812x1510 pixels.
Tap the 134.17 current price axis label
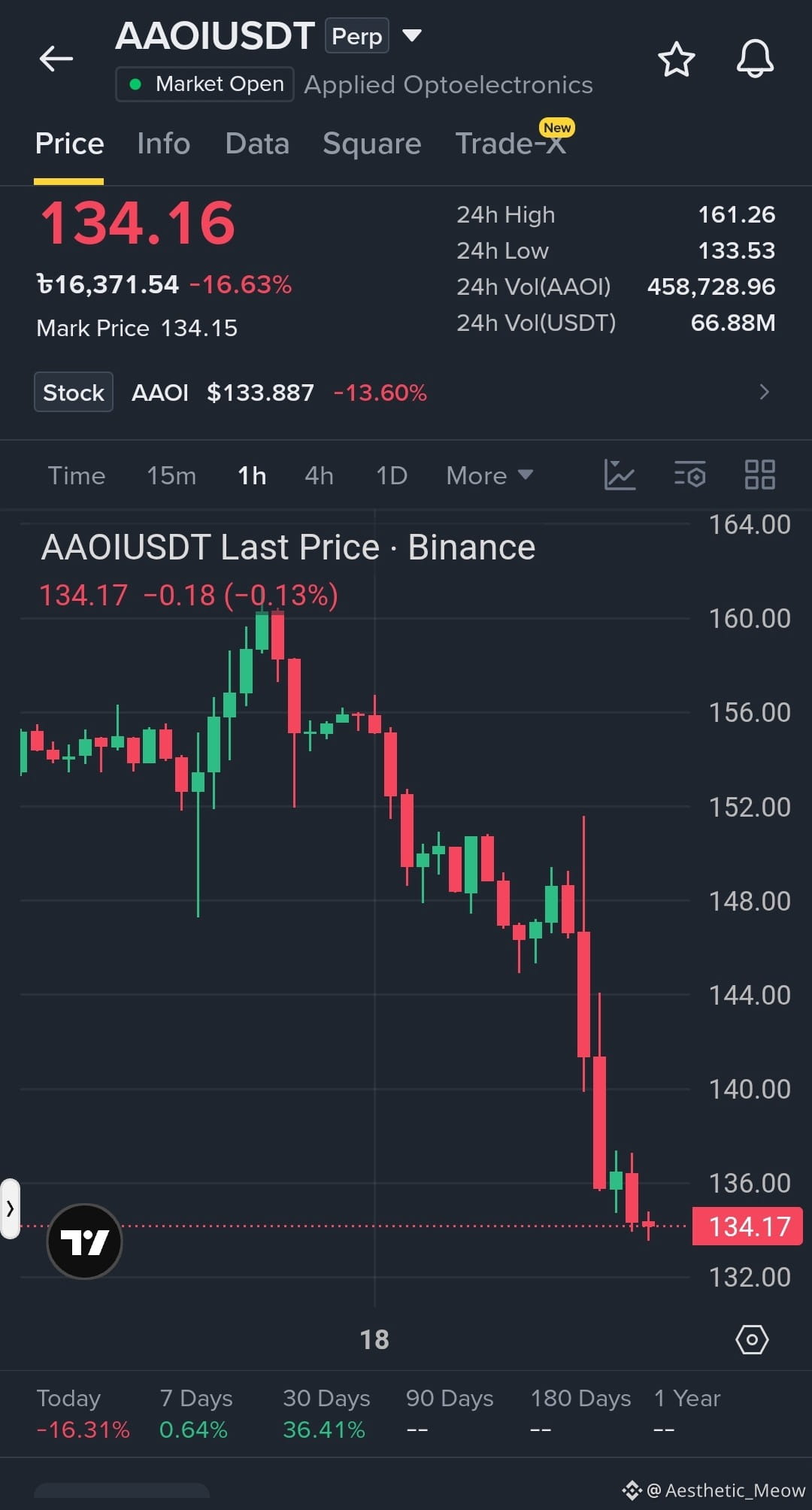tap(748, 1226)
